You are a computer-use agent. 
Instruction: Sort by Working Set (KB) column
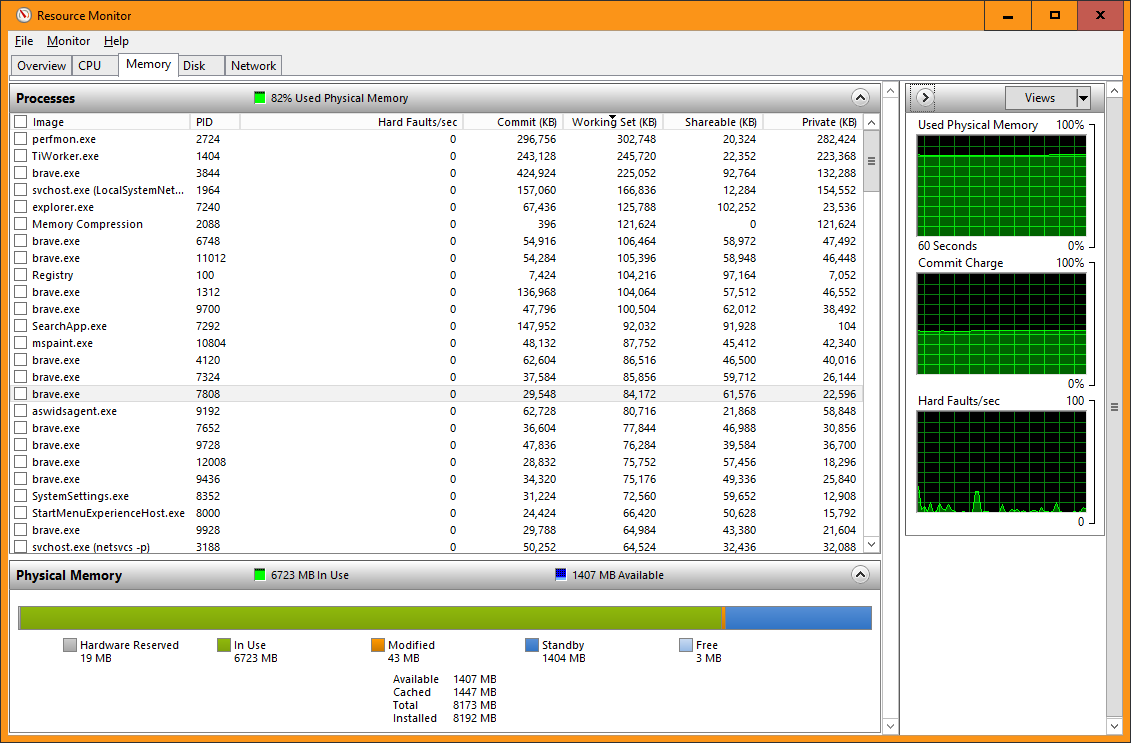[613, 123]
